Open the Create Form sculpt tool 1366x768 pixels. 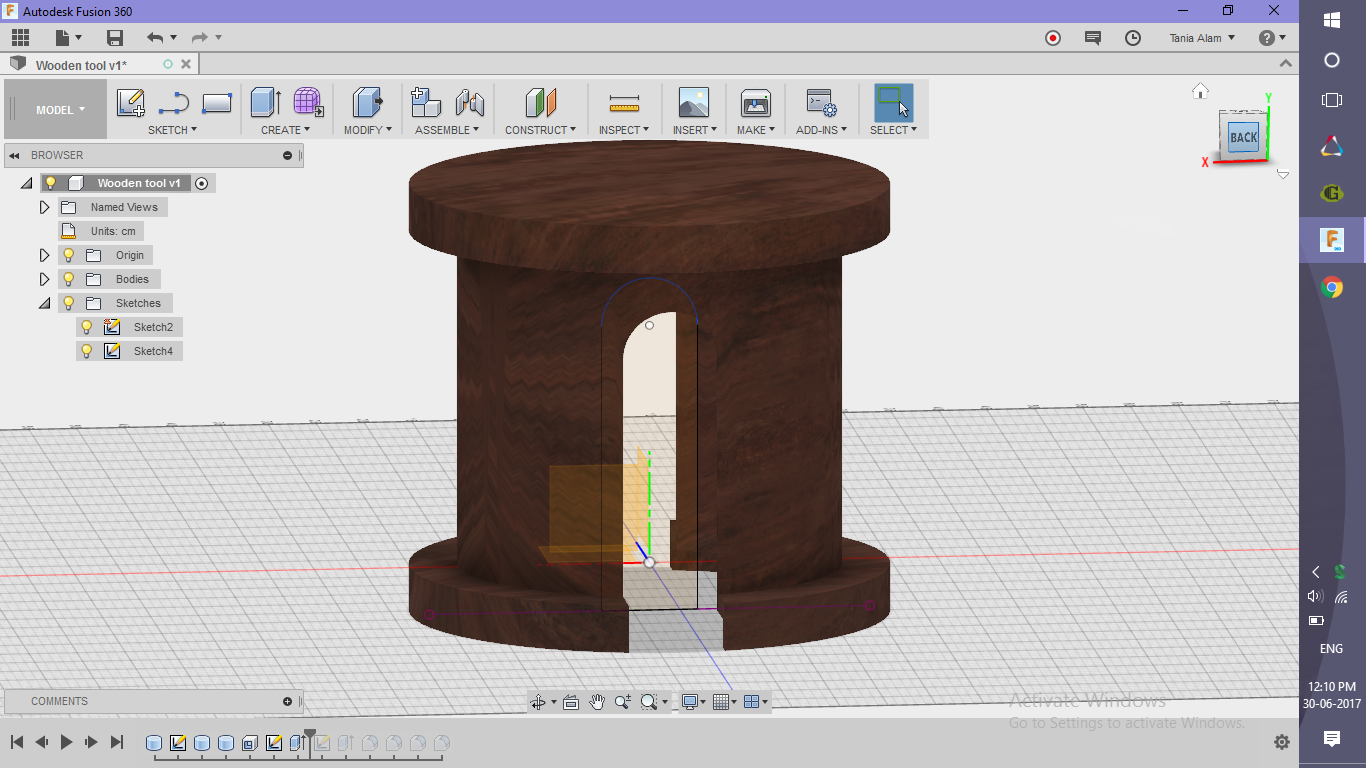point(308,102)
